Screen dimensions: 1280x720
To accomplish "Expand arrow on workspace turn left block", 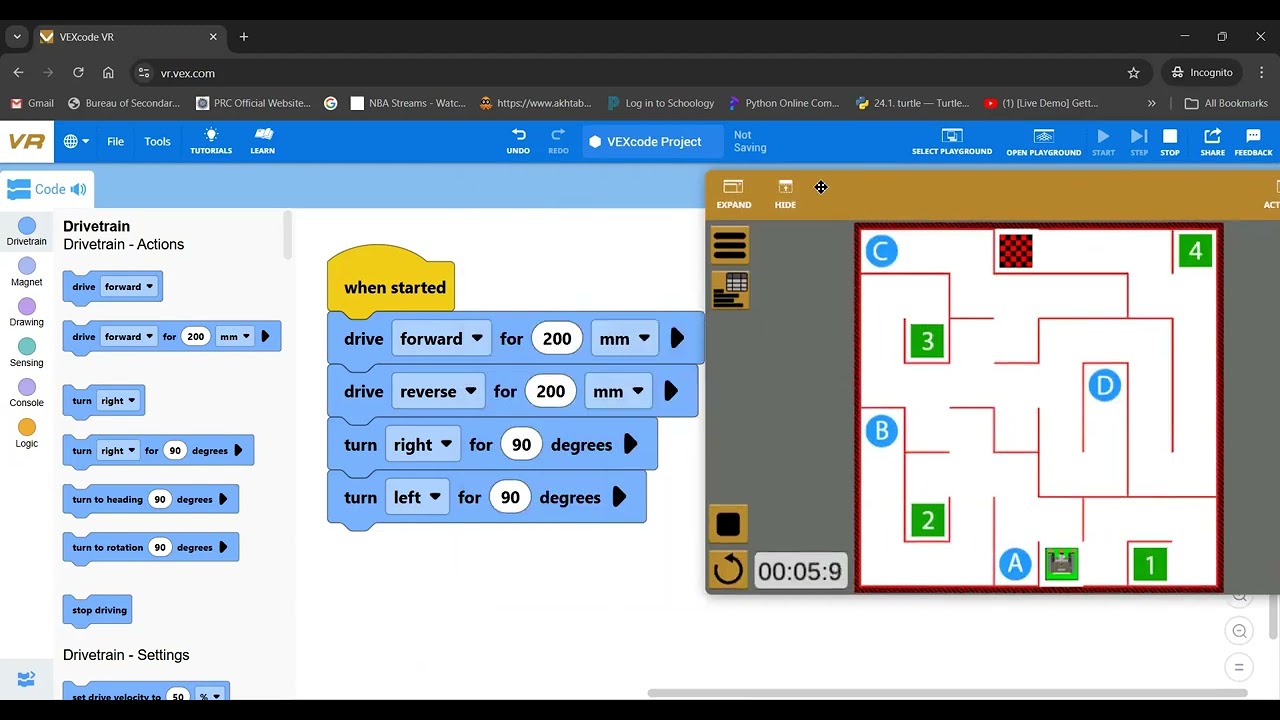I will [619, 498].
